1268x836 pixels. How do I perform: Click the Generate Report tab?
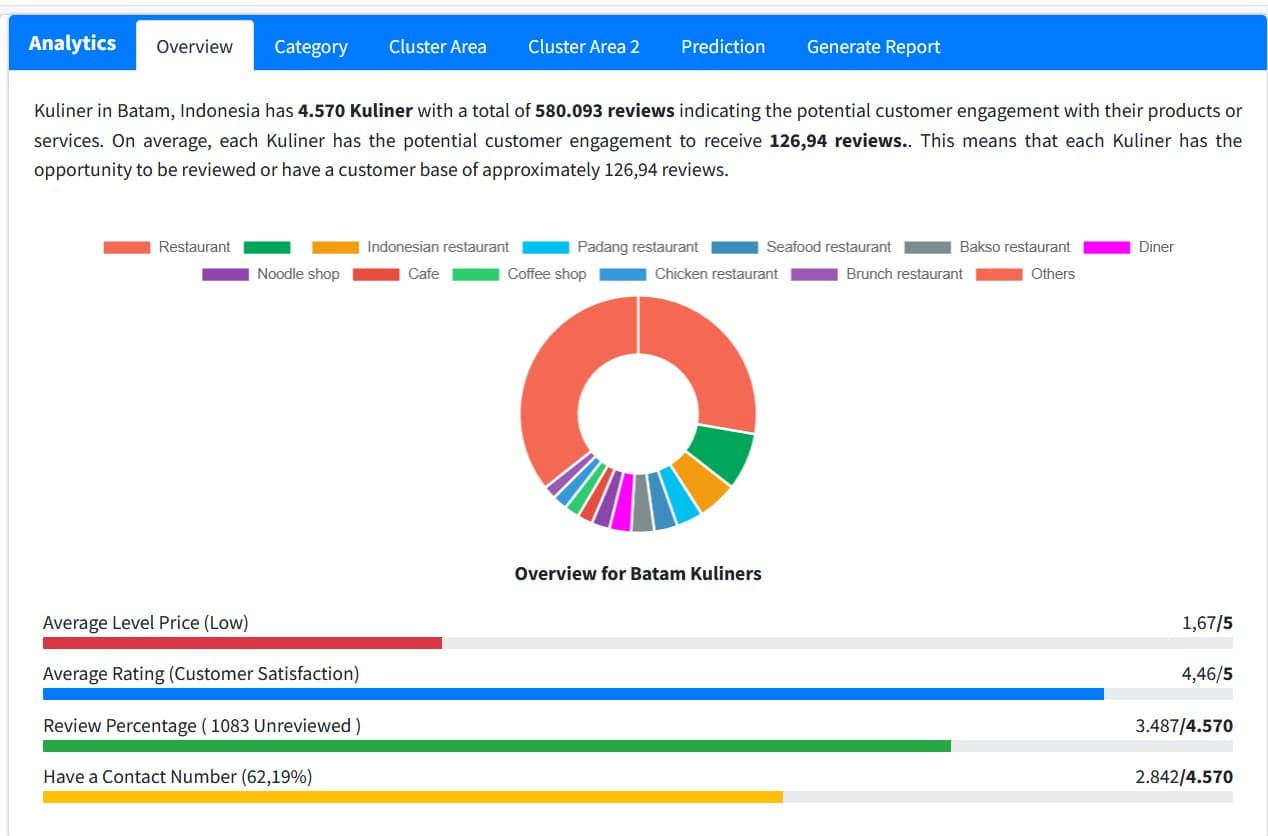point(873,47)
